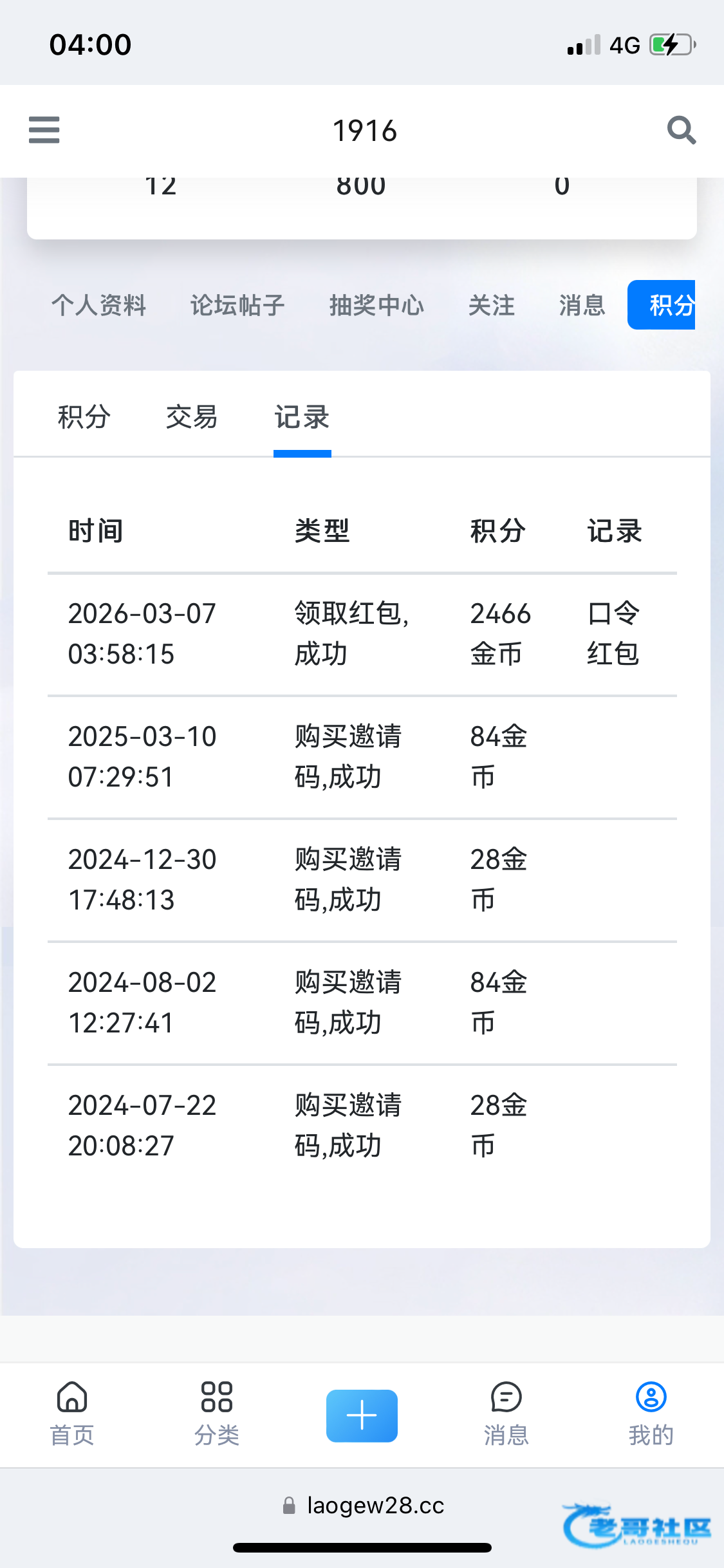Switch to 个人资料 tab

pyautogui.click(x=99, y=305)
